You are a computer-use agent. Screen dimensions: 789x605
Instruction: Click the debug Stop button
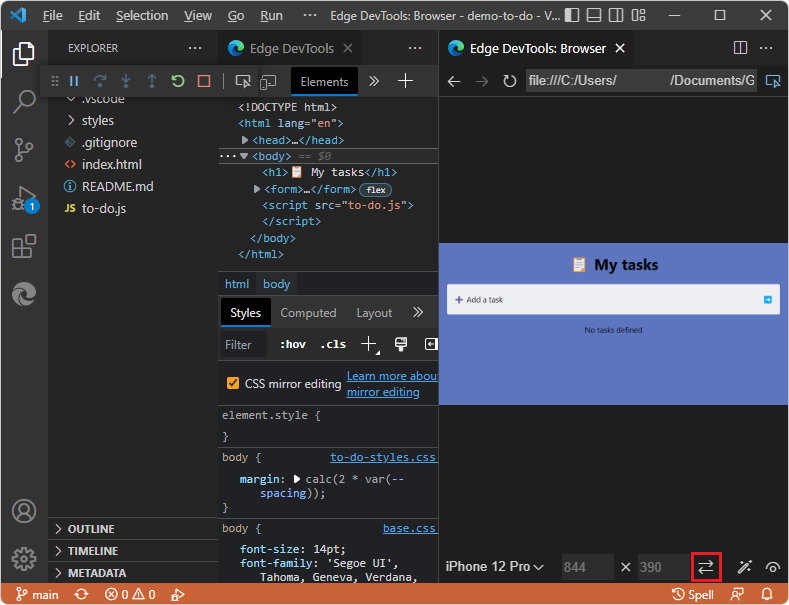pos(204,82)
